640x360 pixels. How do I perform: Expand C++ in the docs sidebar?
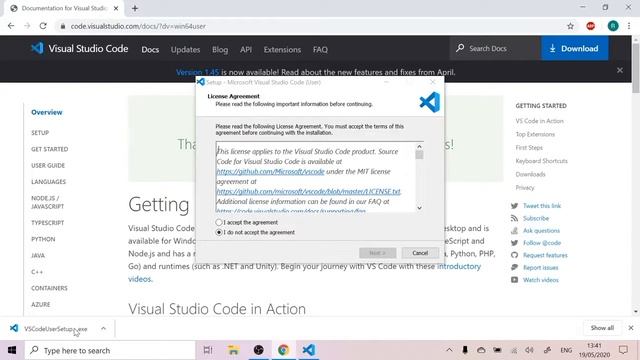click(37, 271)
